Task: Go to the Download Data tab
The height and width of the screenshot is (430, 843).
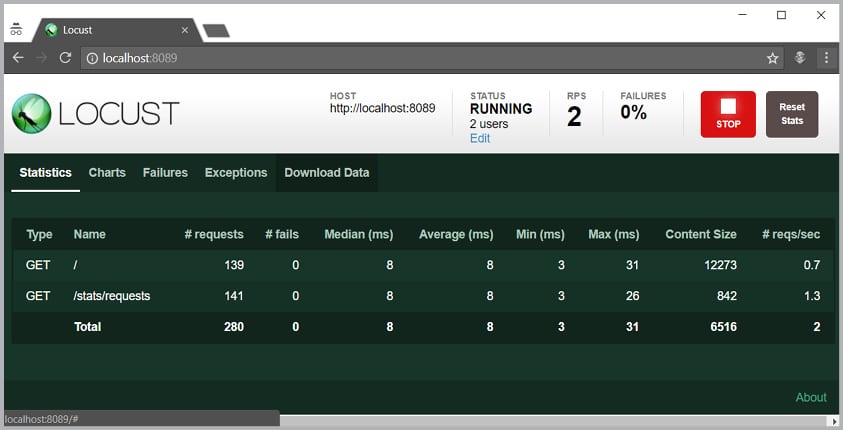Action: click(326, 173)
